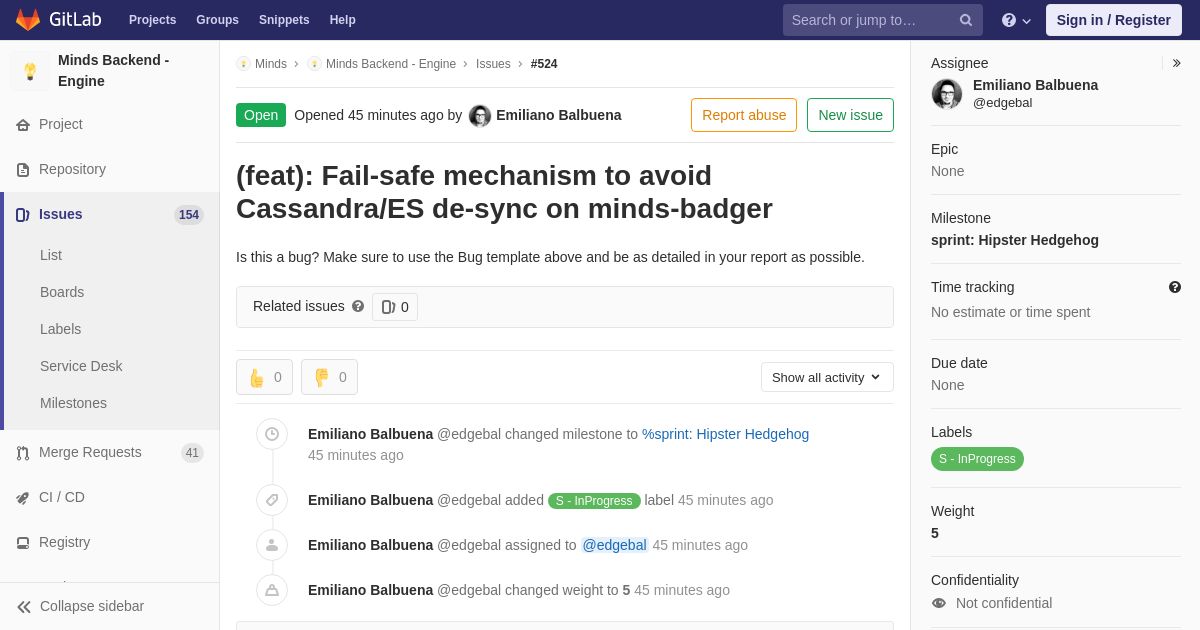Open Snippets in the top navbar
The image size is (1200, 630).
(x=284, y=20)
